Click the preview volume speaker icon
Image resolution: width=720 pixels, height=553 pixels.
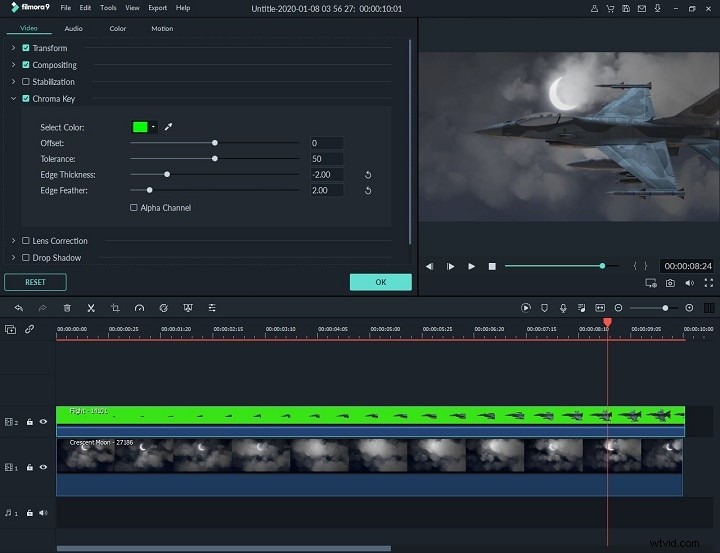point(690,283)
